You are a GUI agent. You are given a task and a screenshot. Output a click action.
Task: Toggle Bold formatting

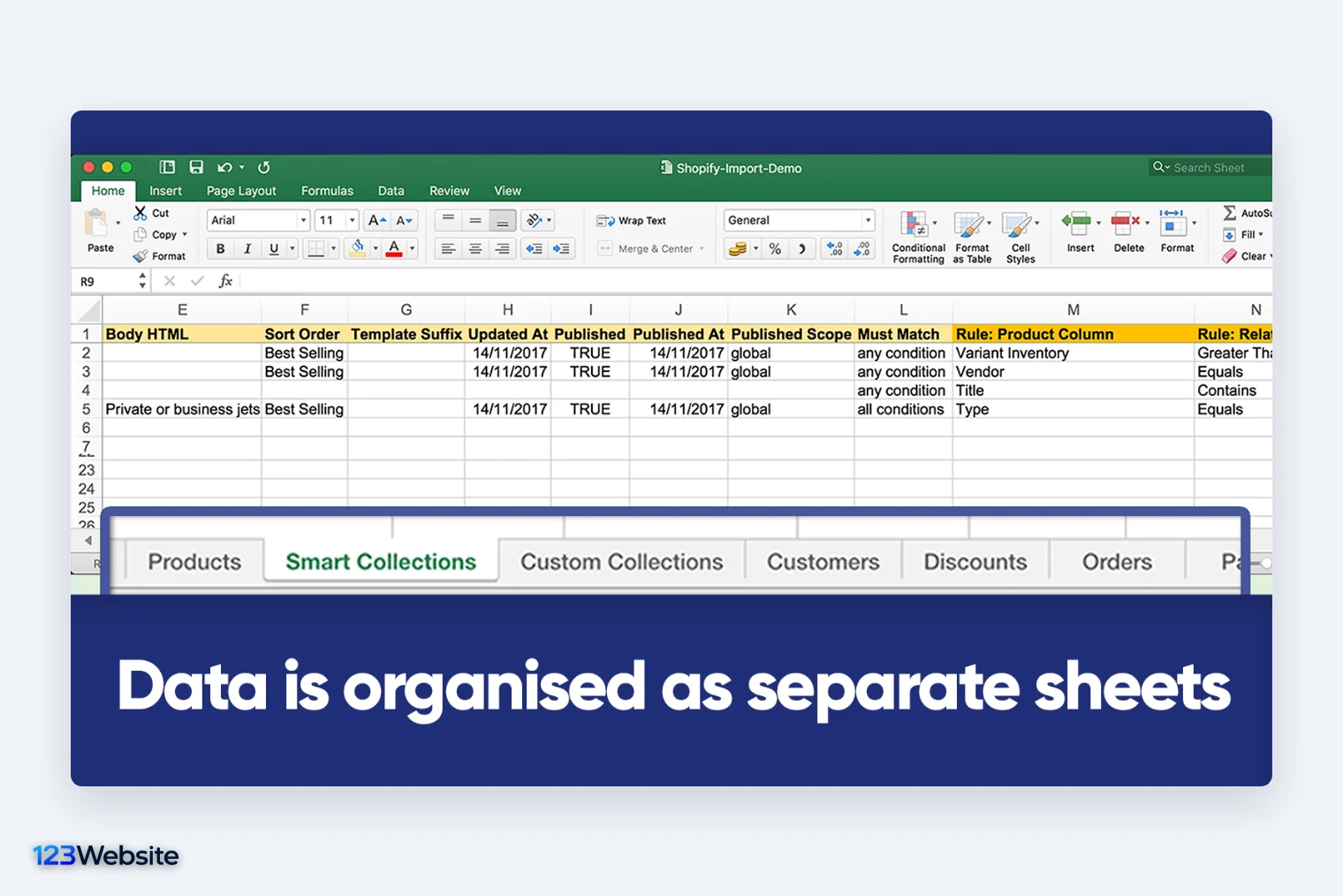point(221,249)
